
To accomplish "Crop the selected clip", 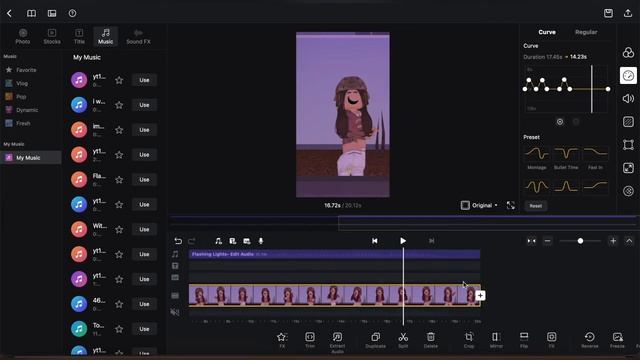I will point(469,340).
